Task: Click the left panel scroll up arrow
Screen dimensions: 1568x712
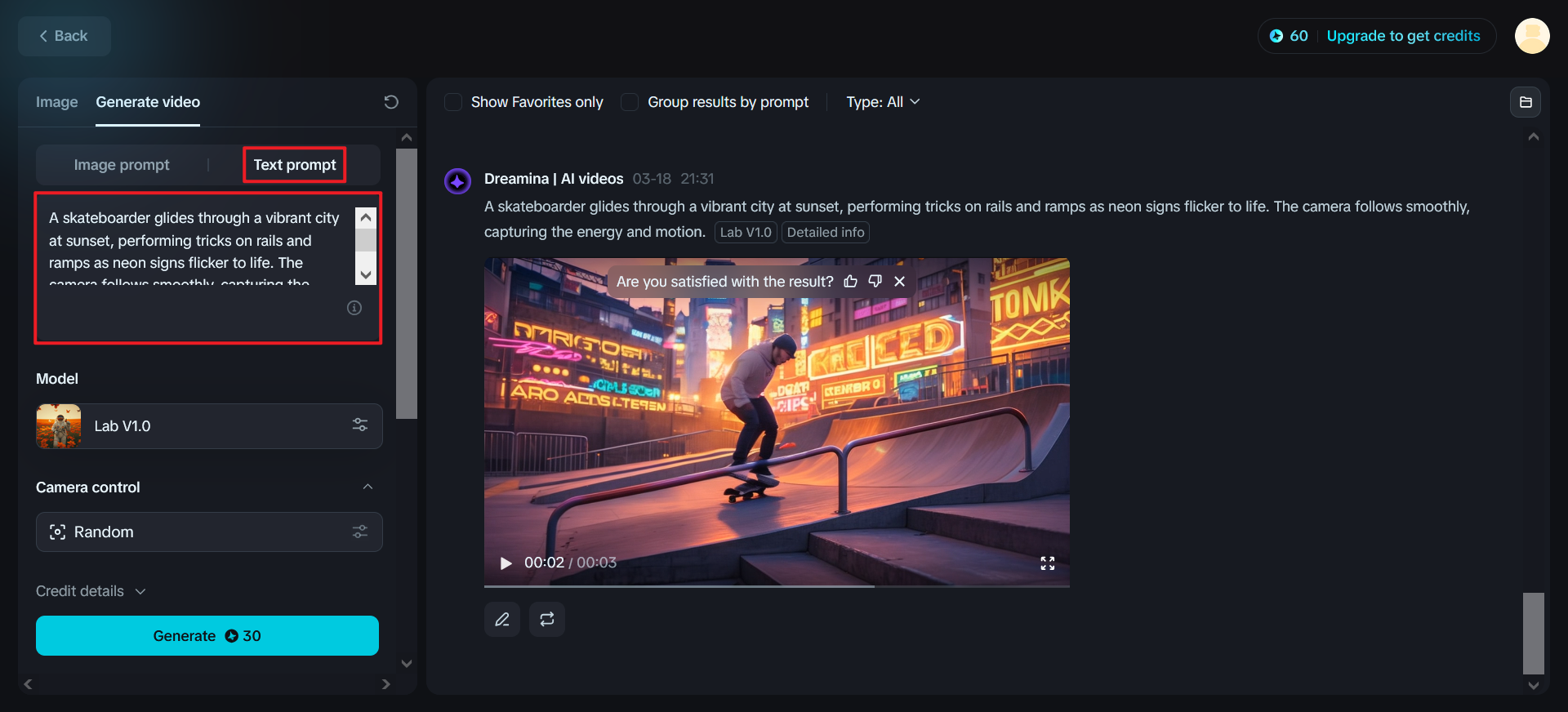Action: coord(407,138)
